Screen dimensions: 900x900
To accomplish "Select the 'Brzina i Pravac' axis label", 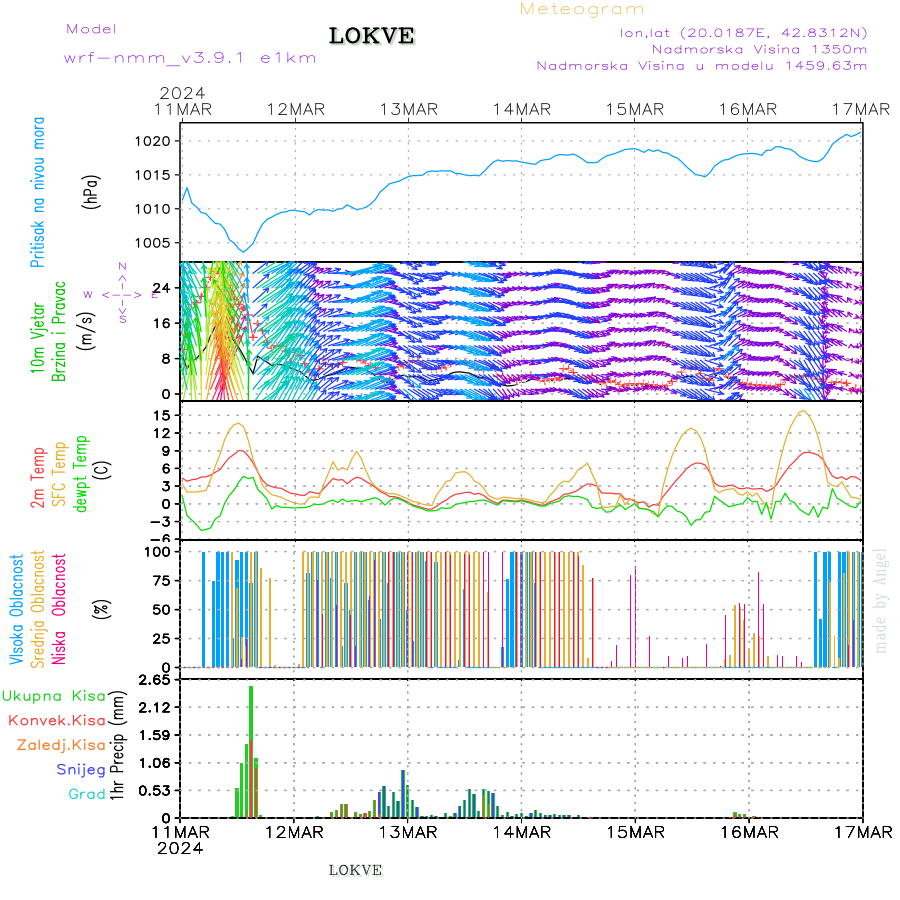I will coord(59,331).
